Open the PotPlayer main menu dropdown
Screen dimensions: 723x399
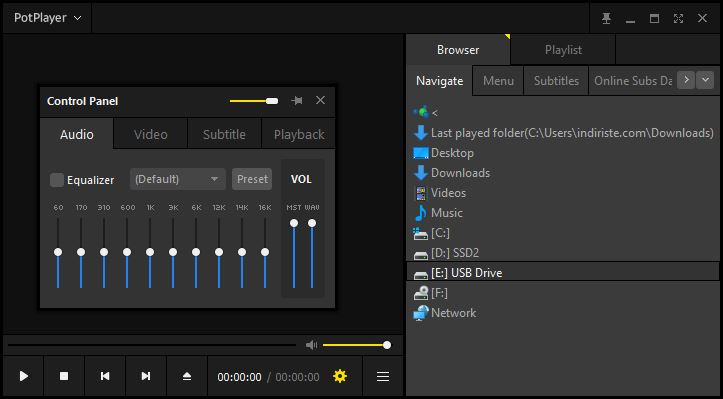click(47, 18)
